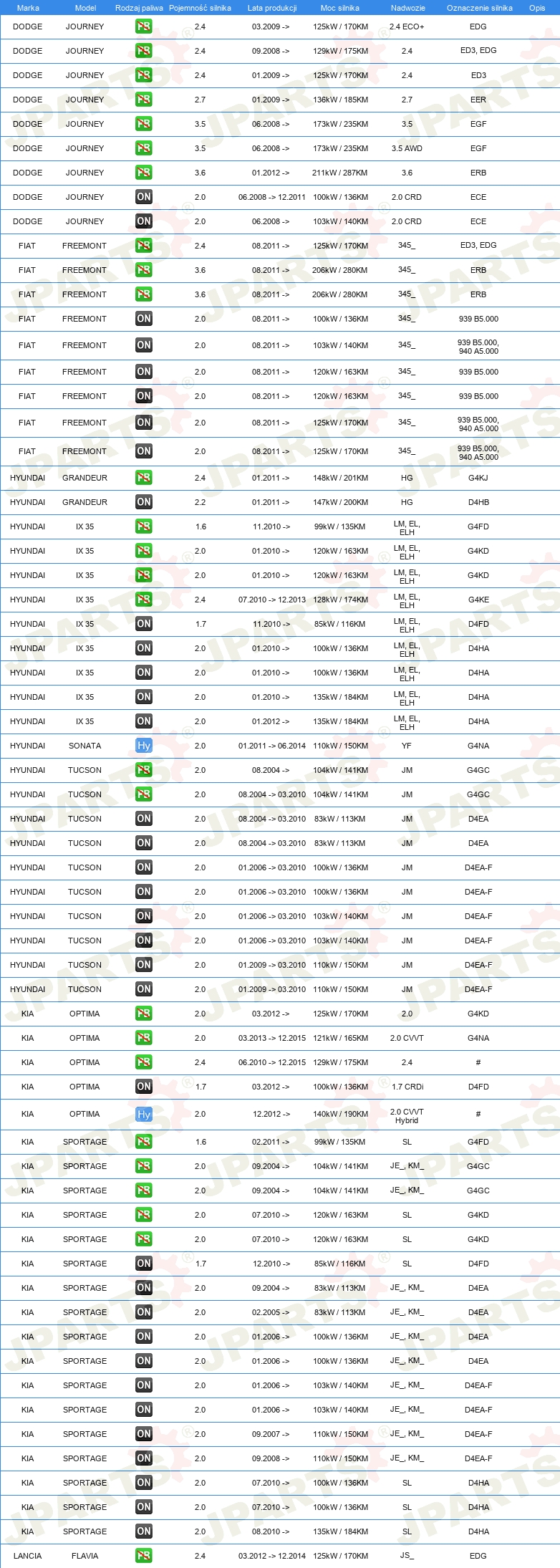
Task: Click the Pojemność silnika column header
Action: pos(200,8)
